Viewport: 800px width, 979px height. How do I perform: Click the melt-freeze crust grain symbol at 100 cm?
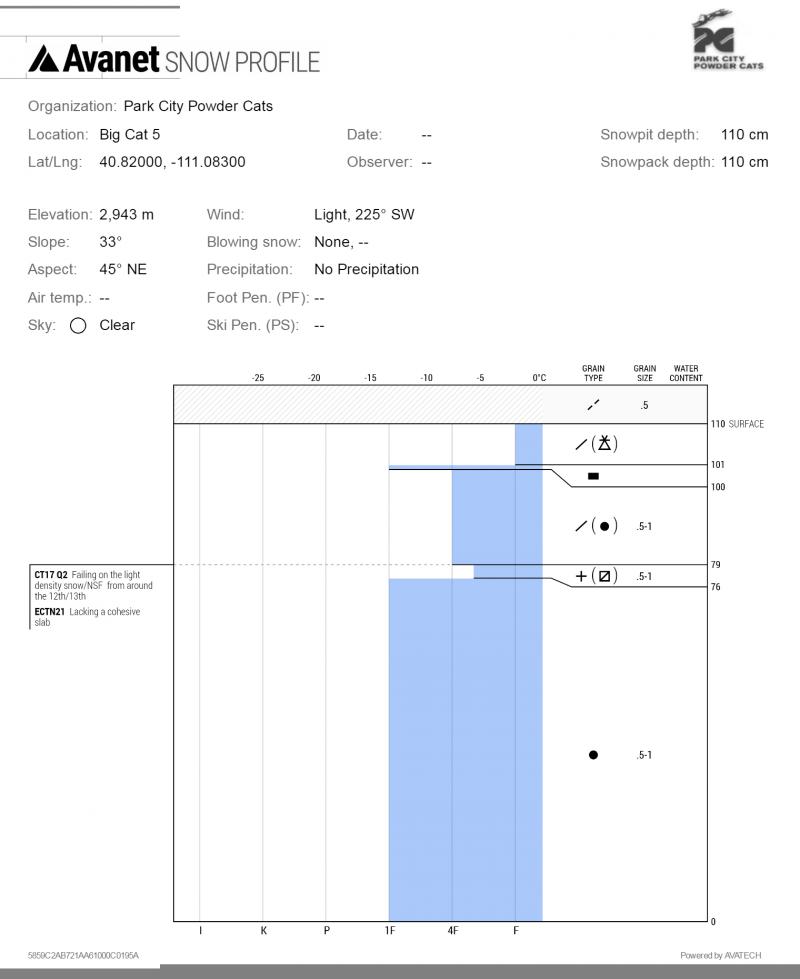593,476
